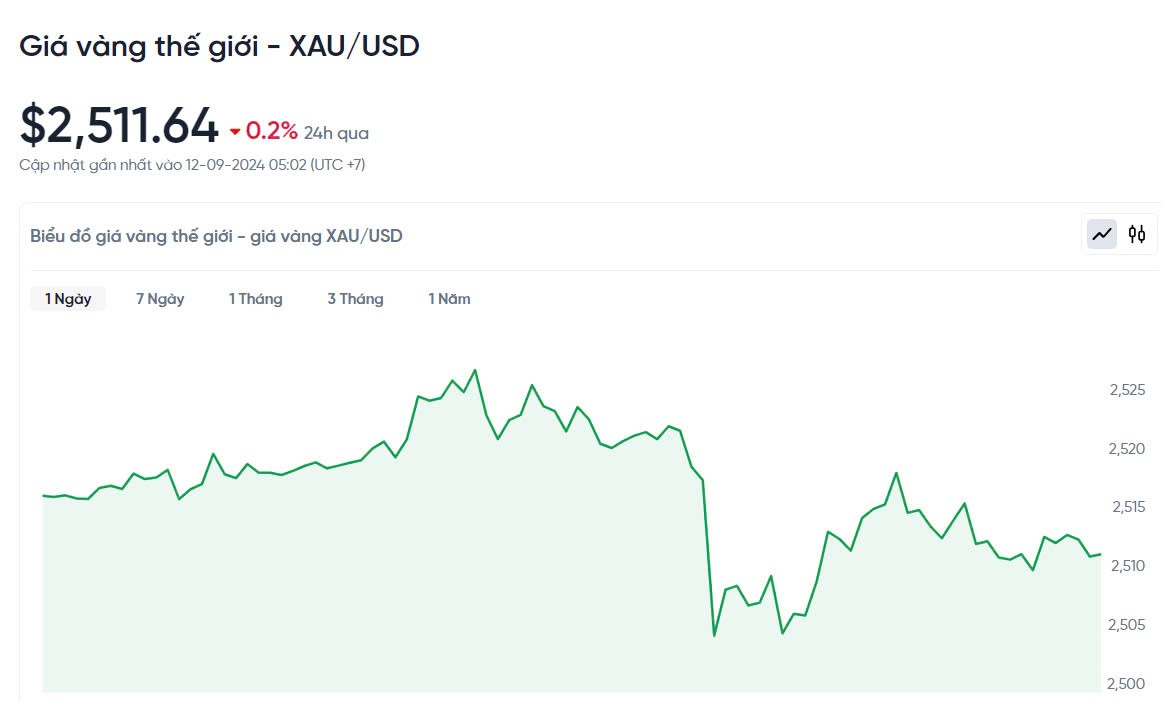This screenshot has width=1162, height=702.
Task: Click the 2,500 y-axis label
Action: click(1127, 684)
